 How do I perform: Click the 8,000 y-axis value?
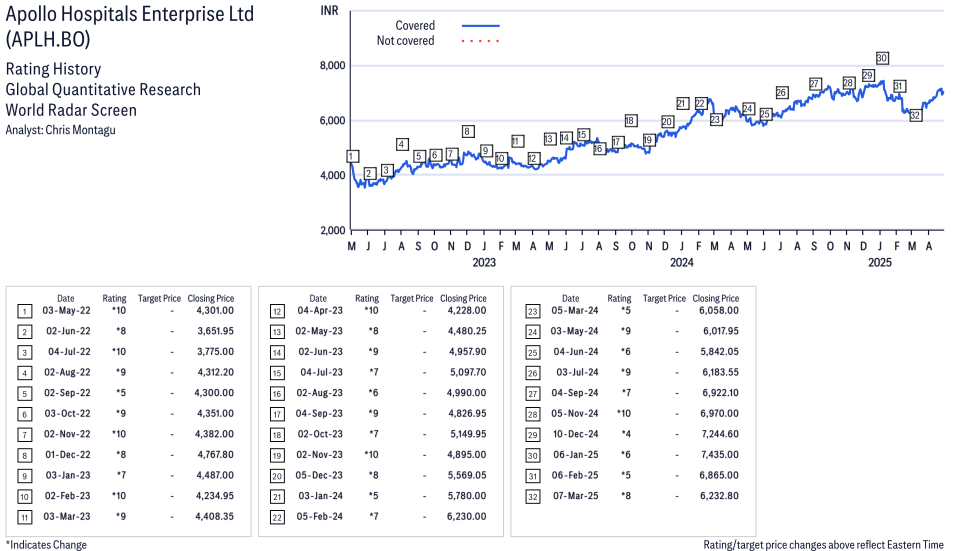pyautogui.click(x=333, y=65)
